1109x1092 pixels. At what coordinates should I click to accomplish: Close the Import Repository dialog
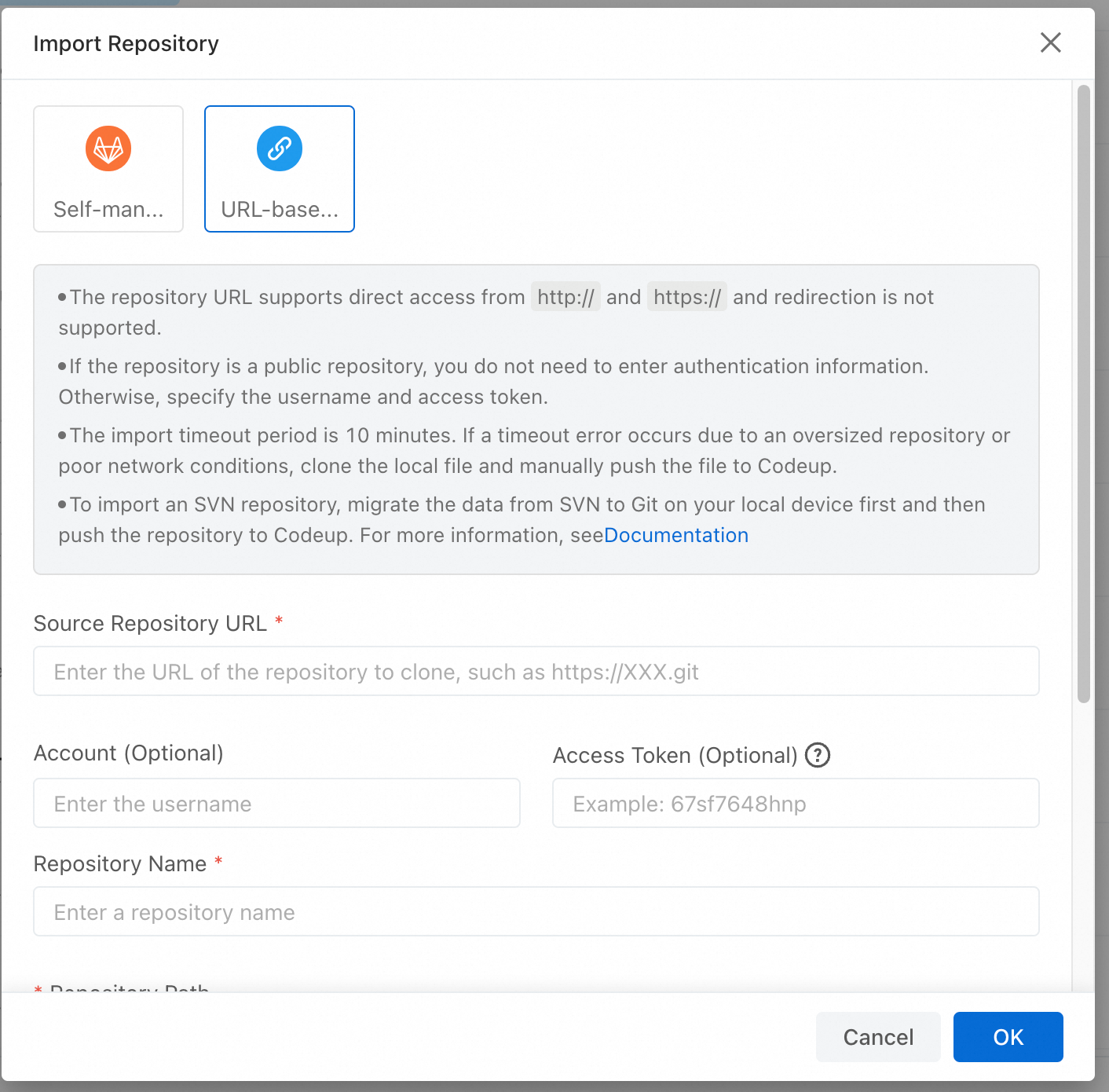[x=1050, y=42]
